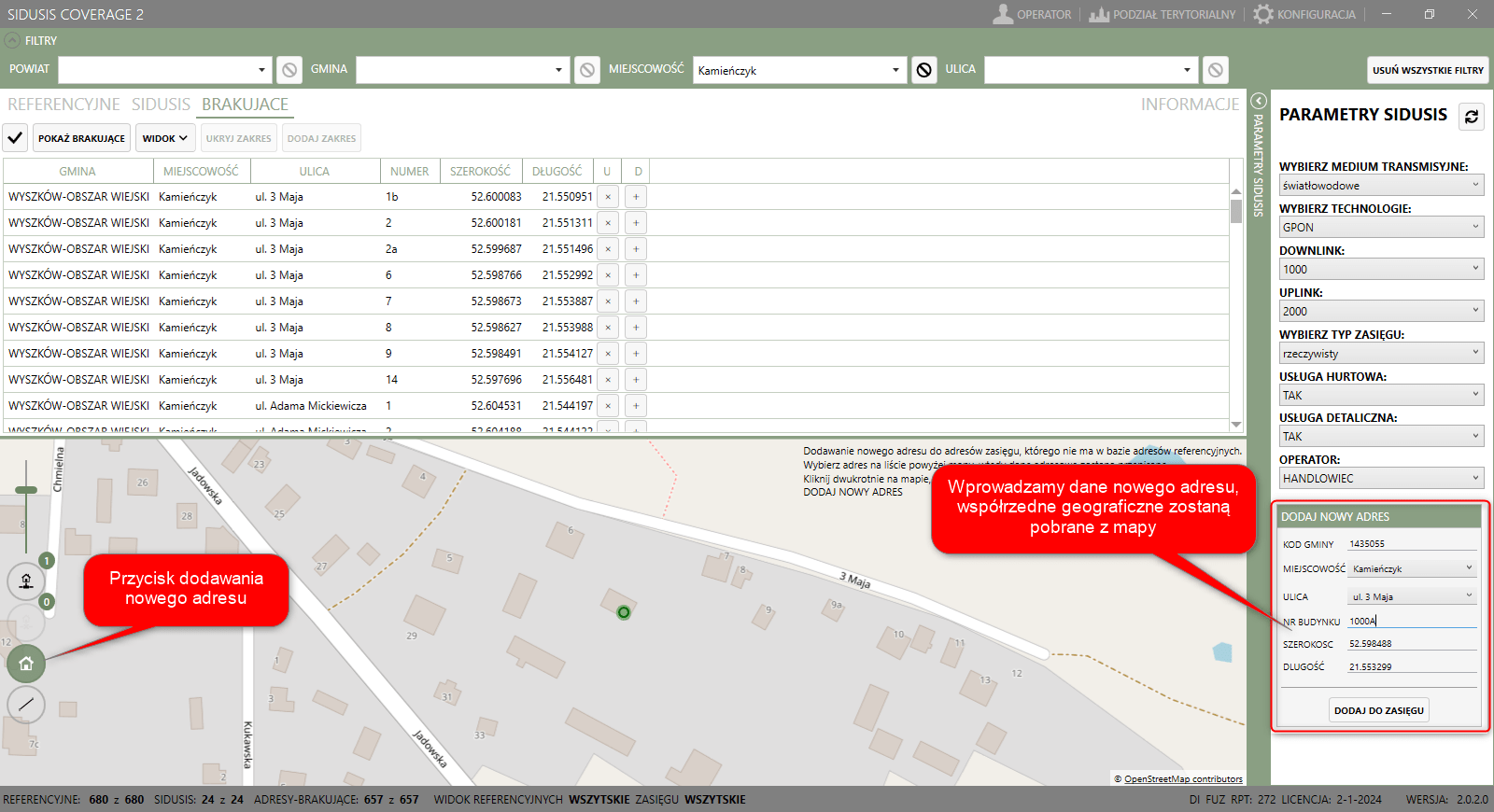Image resolution: width=1494 pixels, height=812 pixels.
Task: Open the Miejscowość filter combo box
Action: (799, 70)
